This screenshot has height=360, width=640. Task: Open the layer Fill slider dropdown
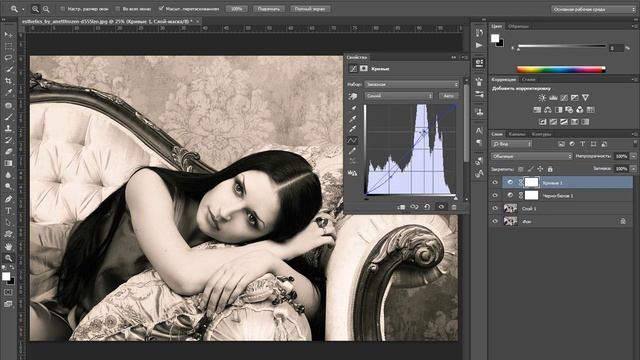point(633,169)
